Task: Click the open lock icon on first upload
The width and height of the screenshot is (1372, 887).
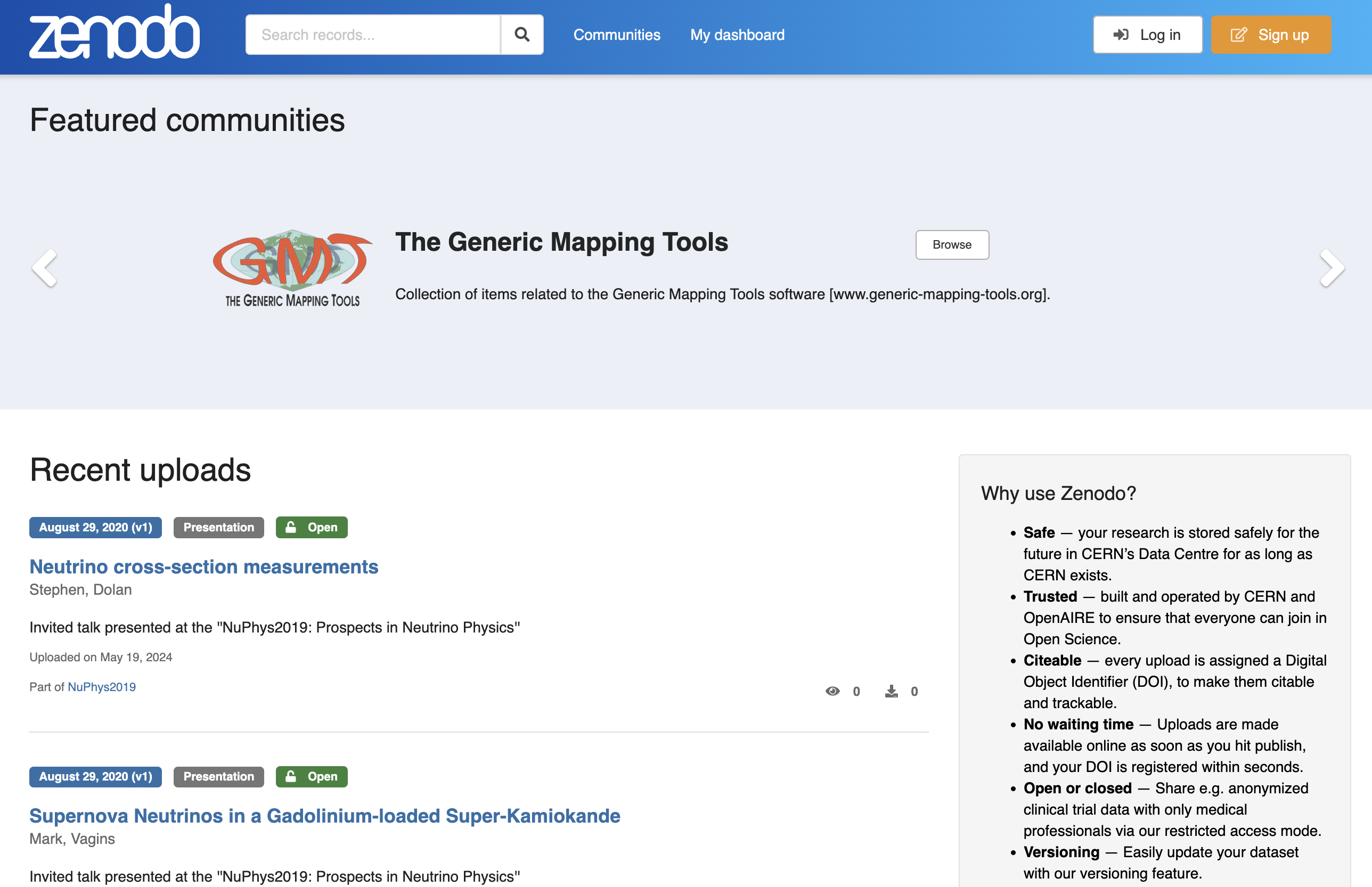Action: [291, 527]
